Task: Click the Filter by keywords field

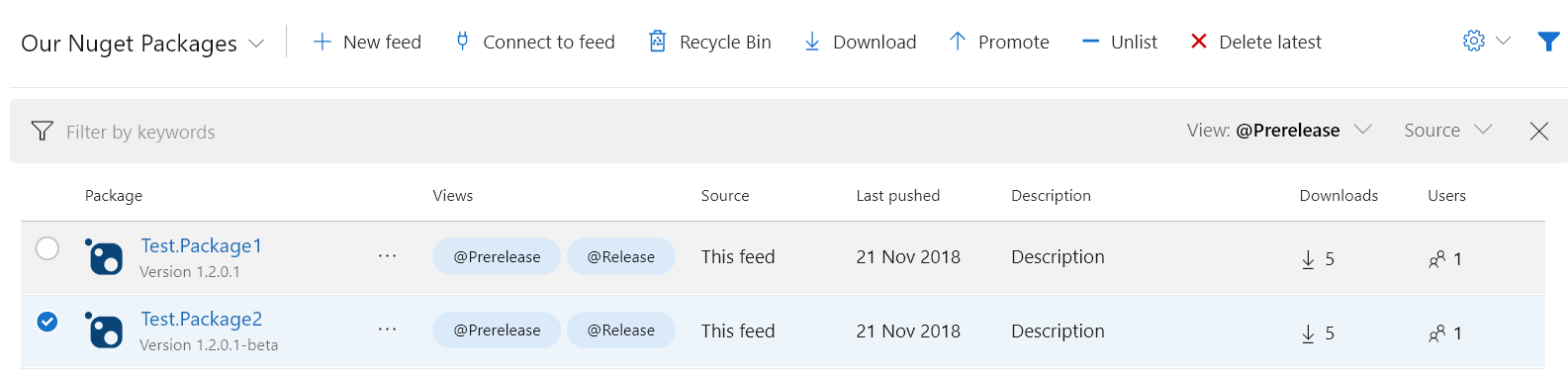Action: [x=594, y=132]
